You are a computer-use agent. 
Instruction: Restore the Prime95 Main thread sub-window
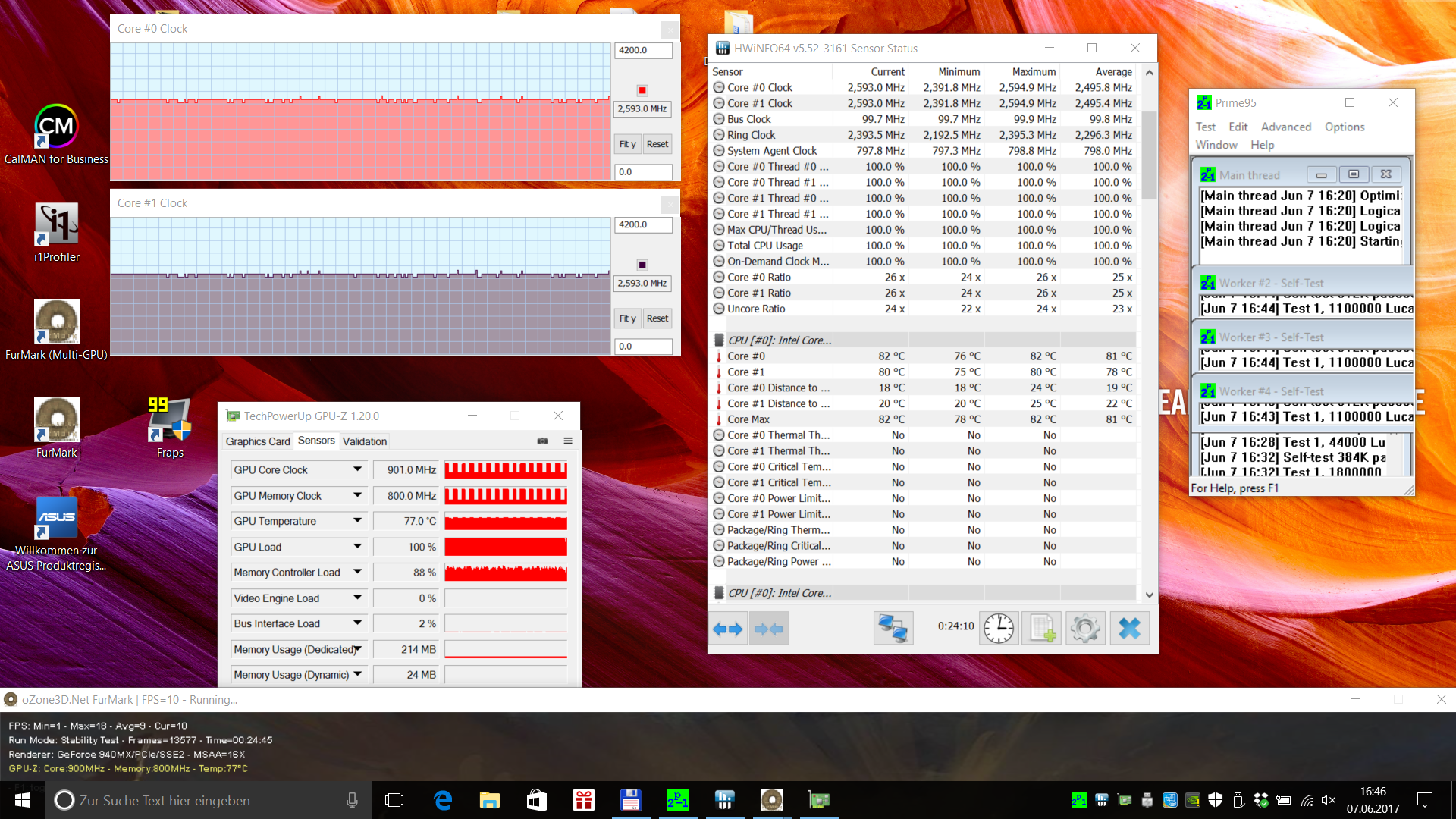[1354, 174]
